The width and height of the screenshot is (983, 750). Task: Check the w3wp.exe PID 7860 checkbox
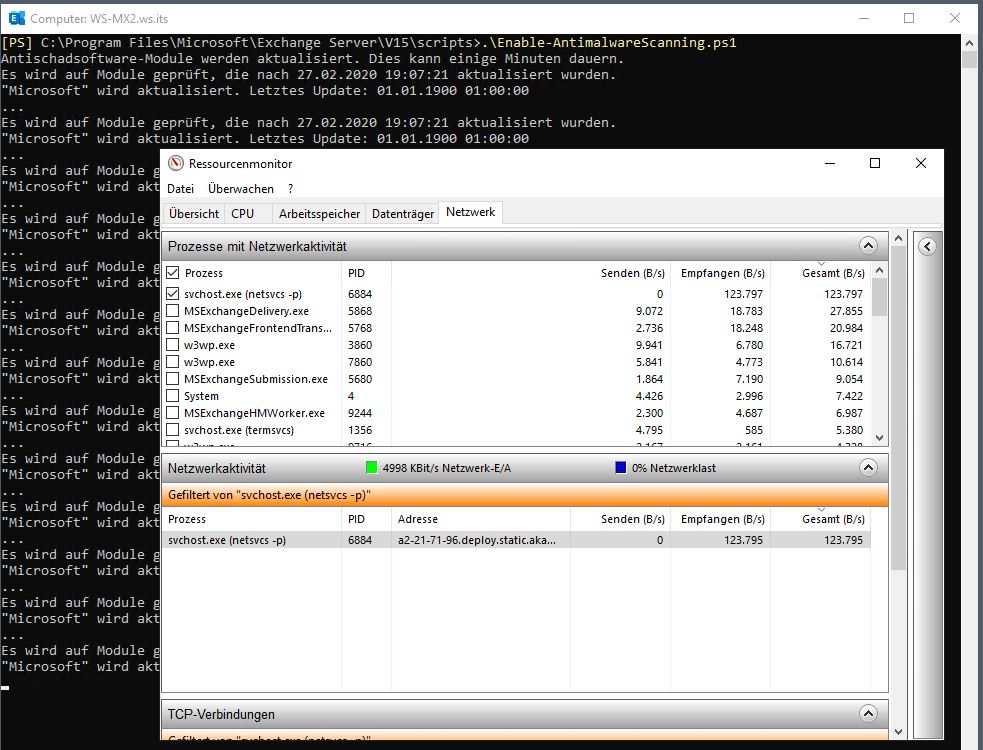pyautogui.click(x=173, y=362)
